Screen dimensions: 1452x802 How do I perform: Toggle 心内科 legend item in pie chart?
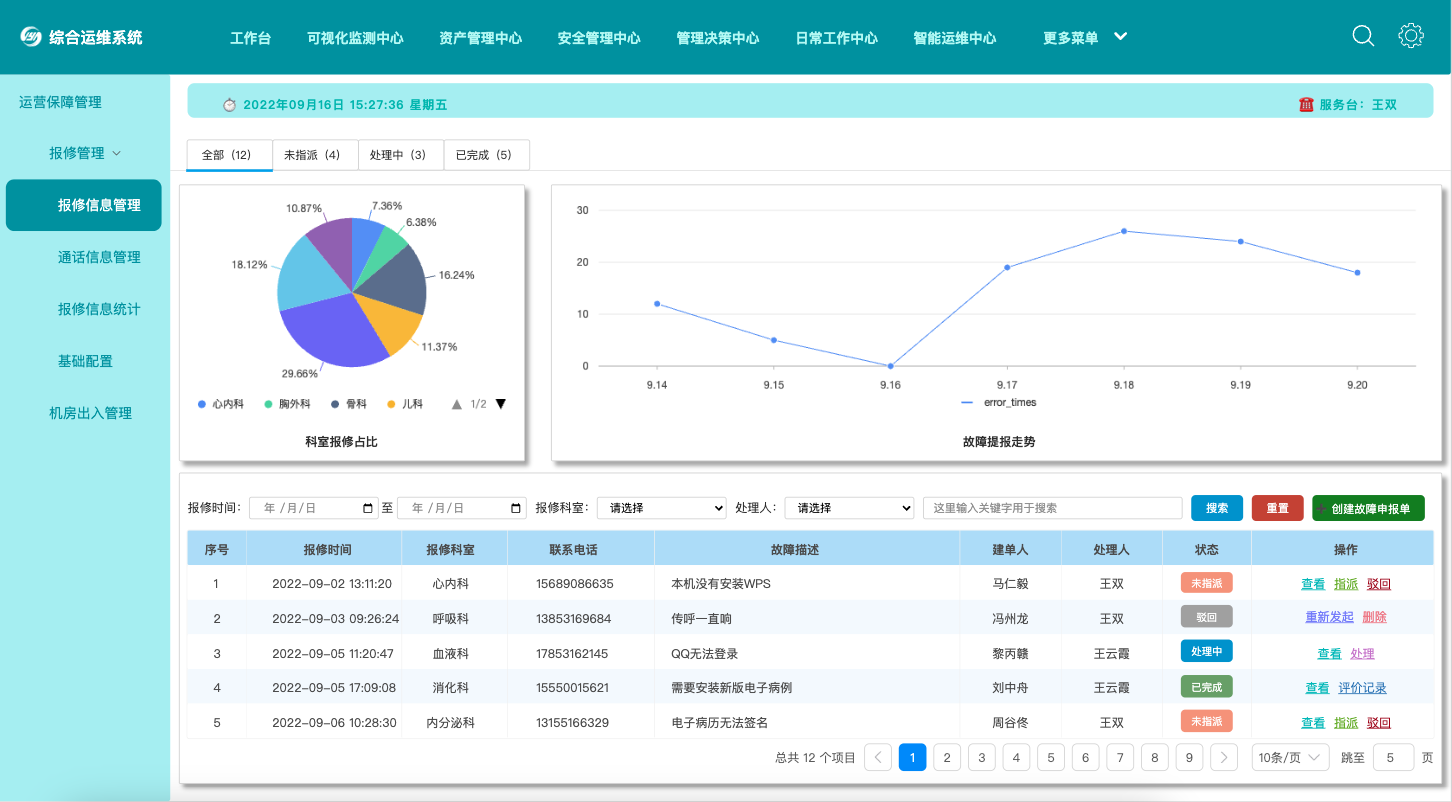tap(221, 404)
